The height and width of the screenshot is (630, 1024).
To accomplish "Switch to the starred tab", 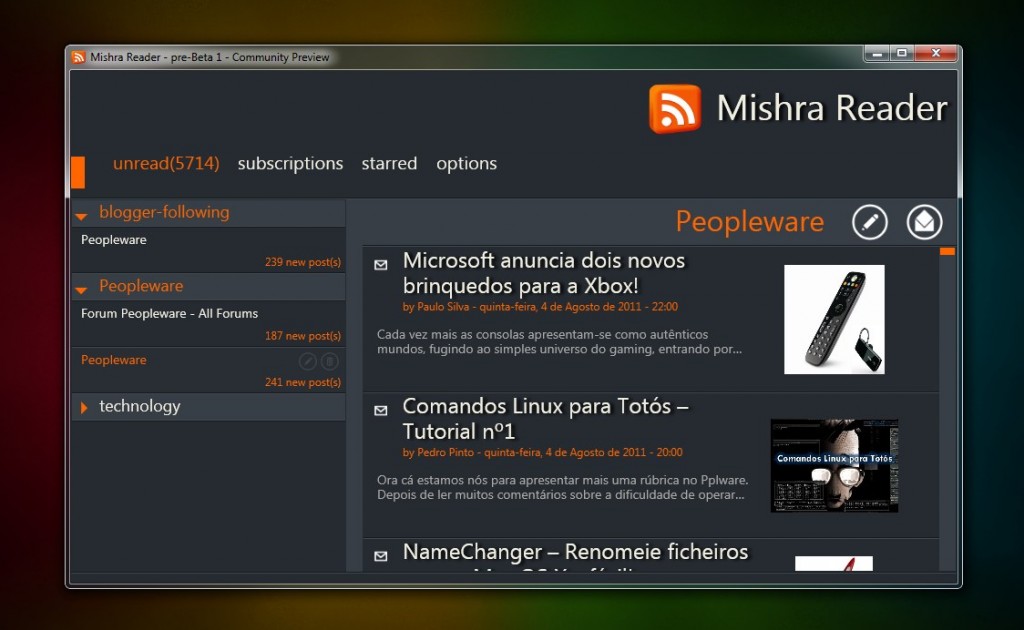I will tap(389, 163).
